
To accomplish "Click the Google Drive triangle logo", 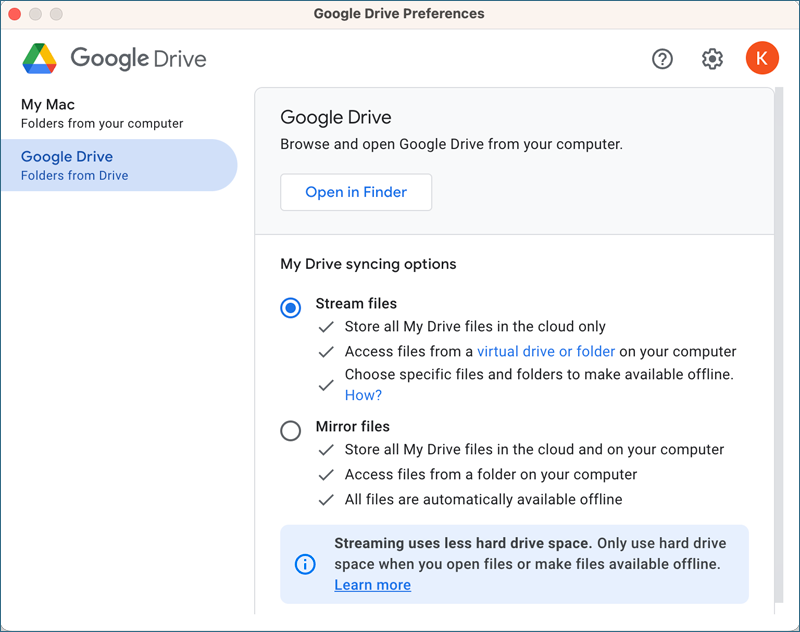I will (39, 59).
